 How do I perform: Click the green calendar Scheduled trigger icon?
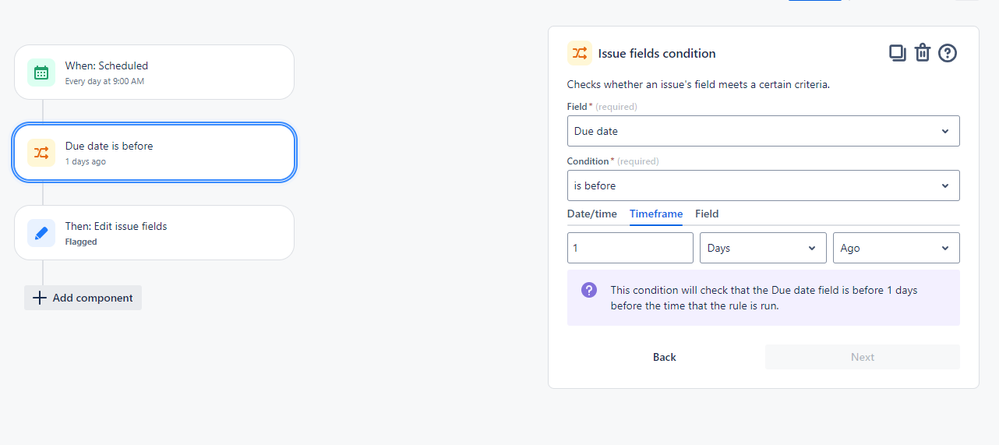[x=41, y=72]
